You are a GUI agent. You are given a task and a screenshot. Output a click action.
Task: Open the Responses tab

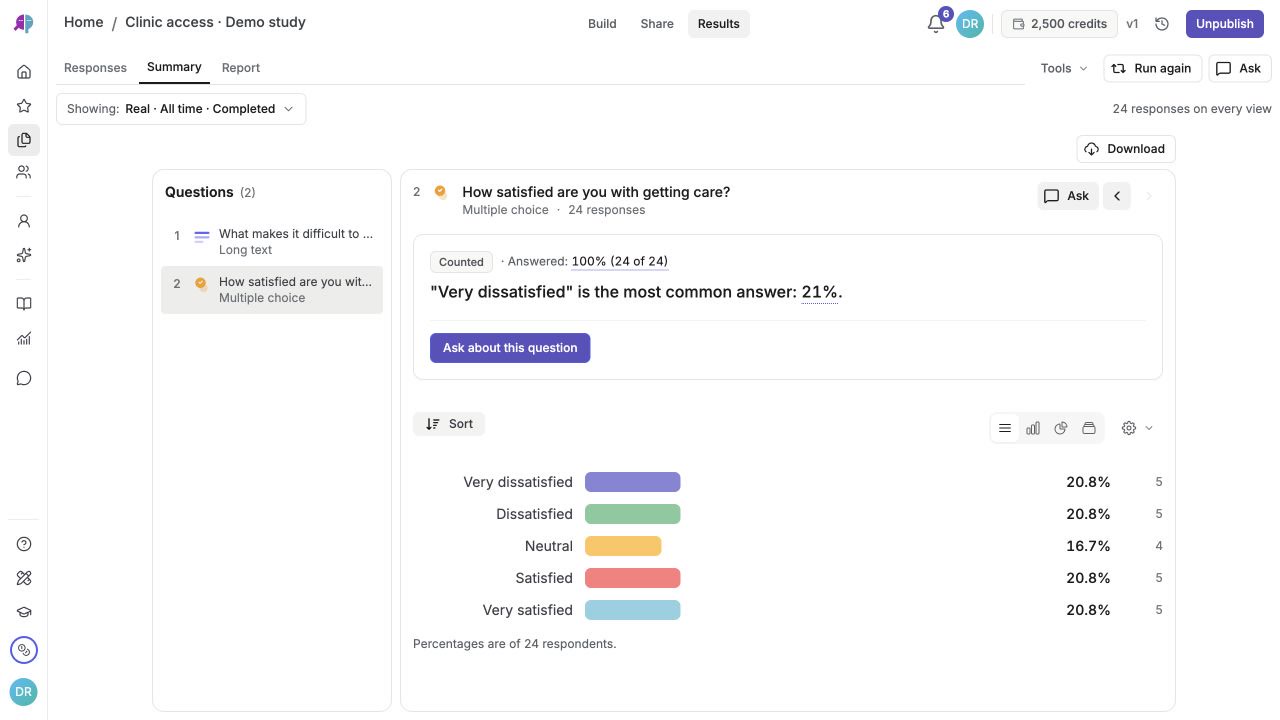coord(95,68)
